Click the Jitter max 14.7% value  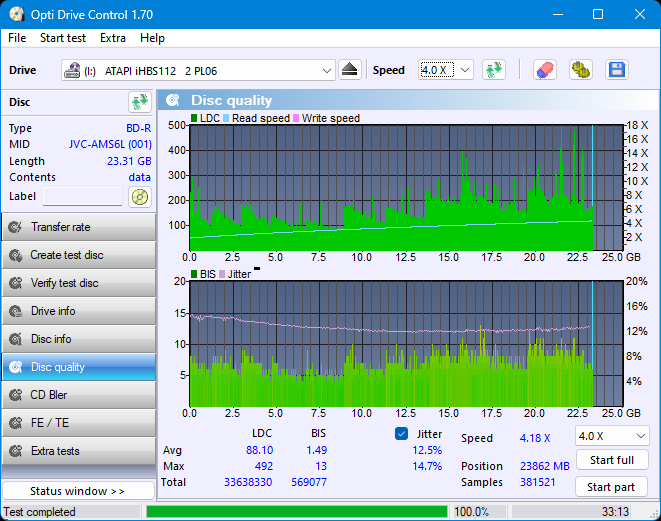point(427,466)
